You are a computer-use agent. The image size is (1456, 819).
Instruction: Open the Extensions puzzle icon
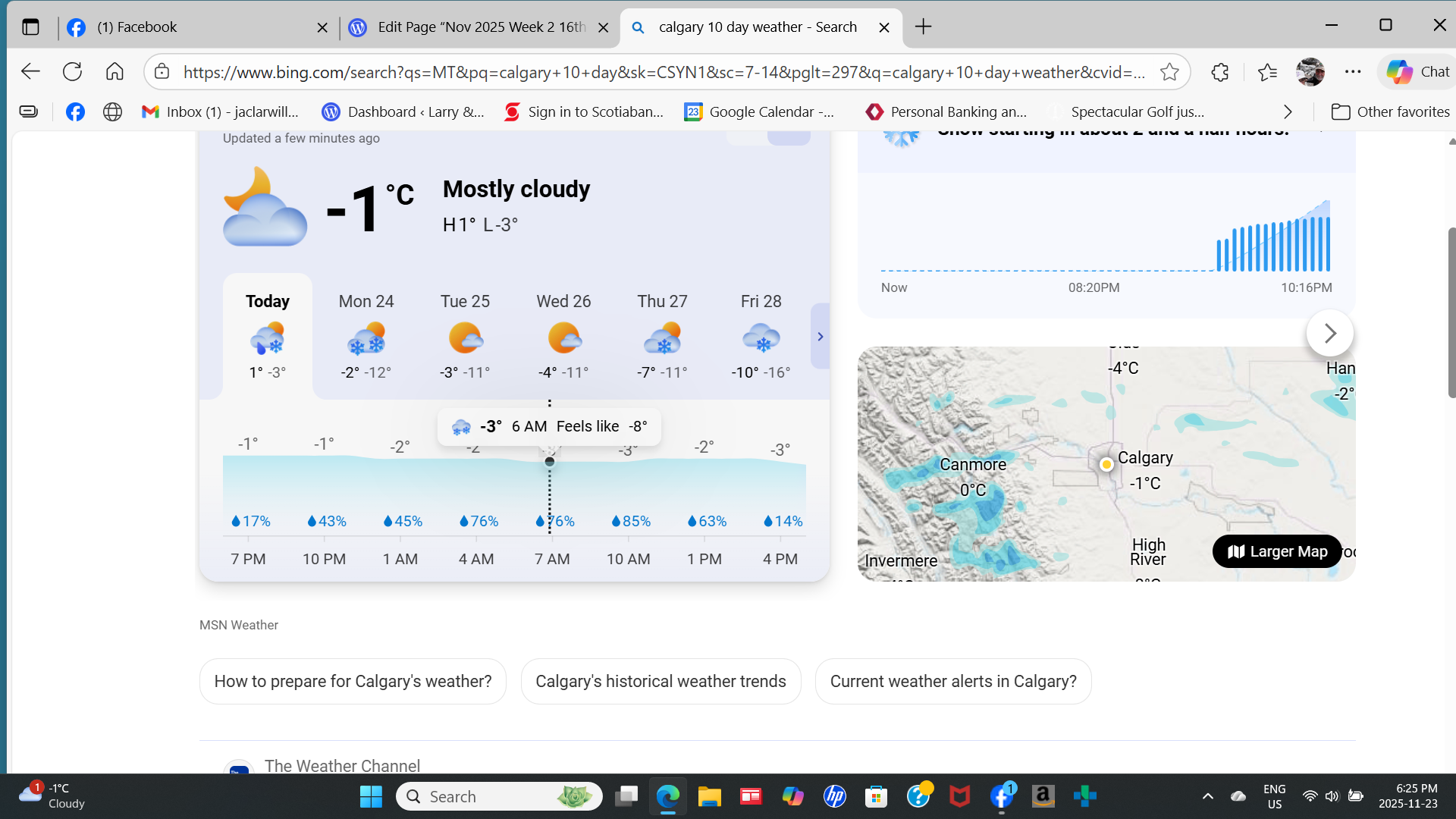tap(1219, 72)
